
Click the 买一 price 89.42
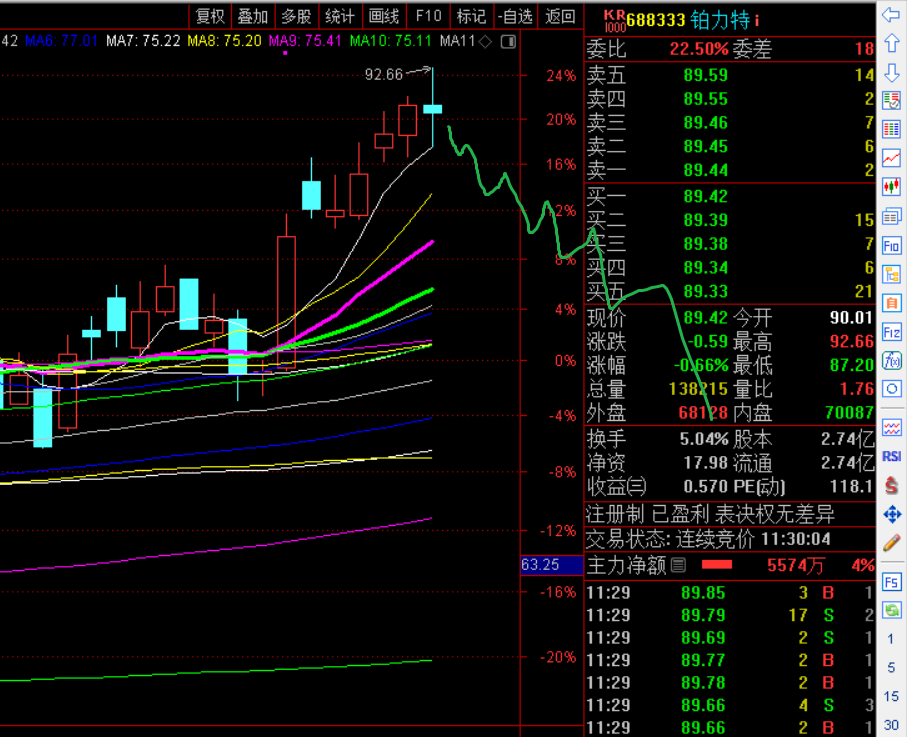click(x=705, y=196)
